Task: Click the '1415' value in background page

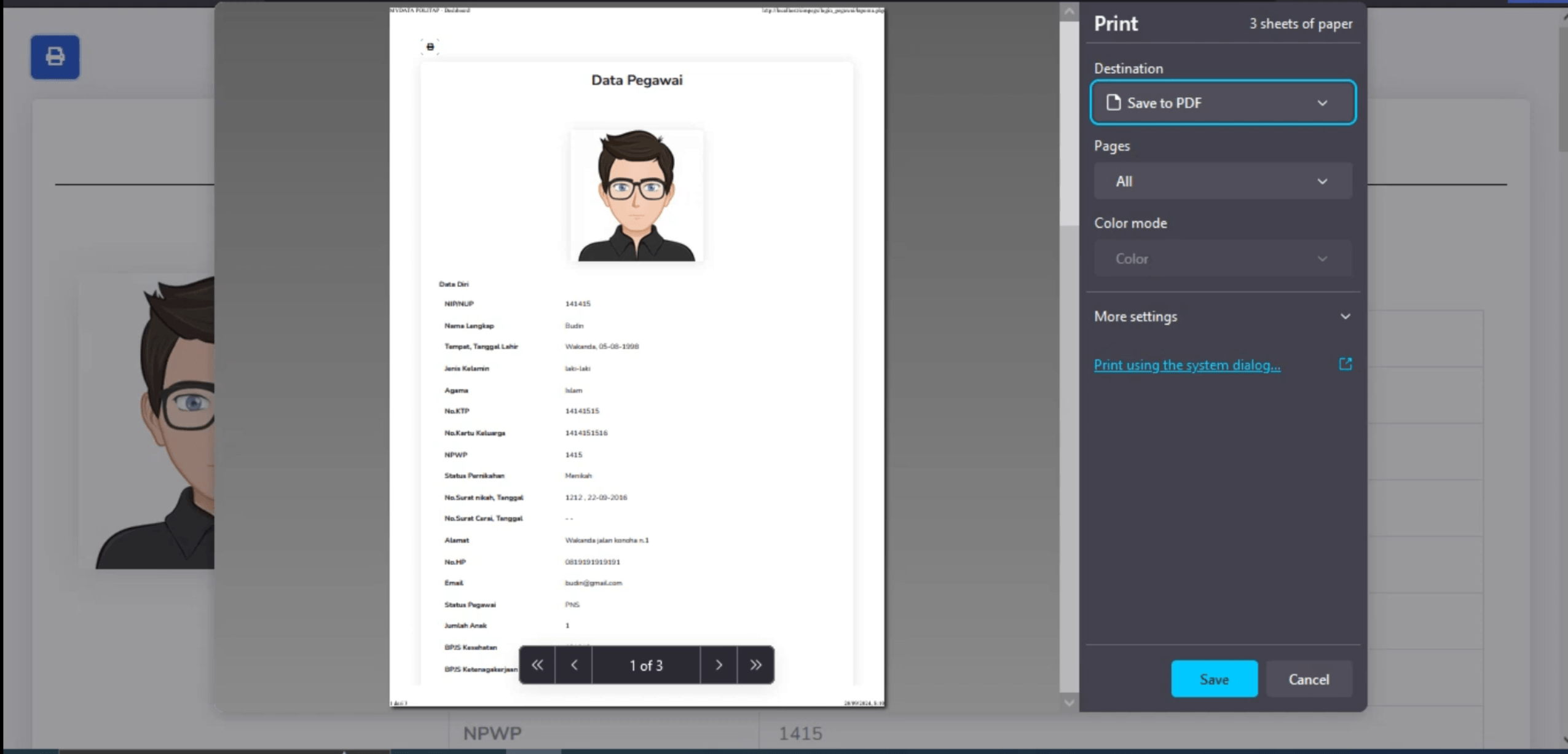Action: 800,733
